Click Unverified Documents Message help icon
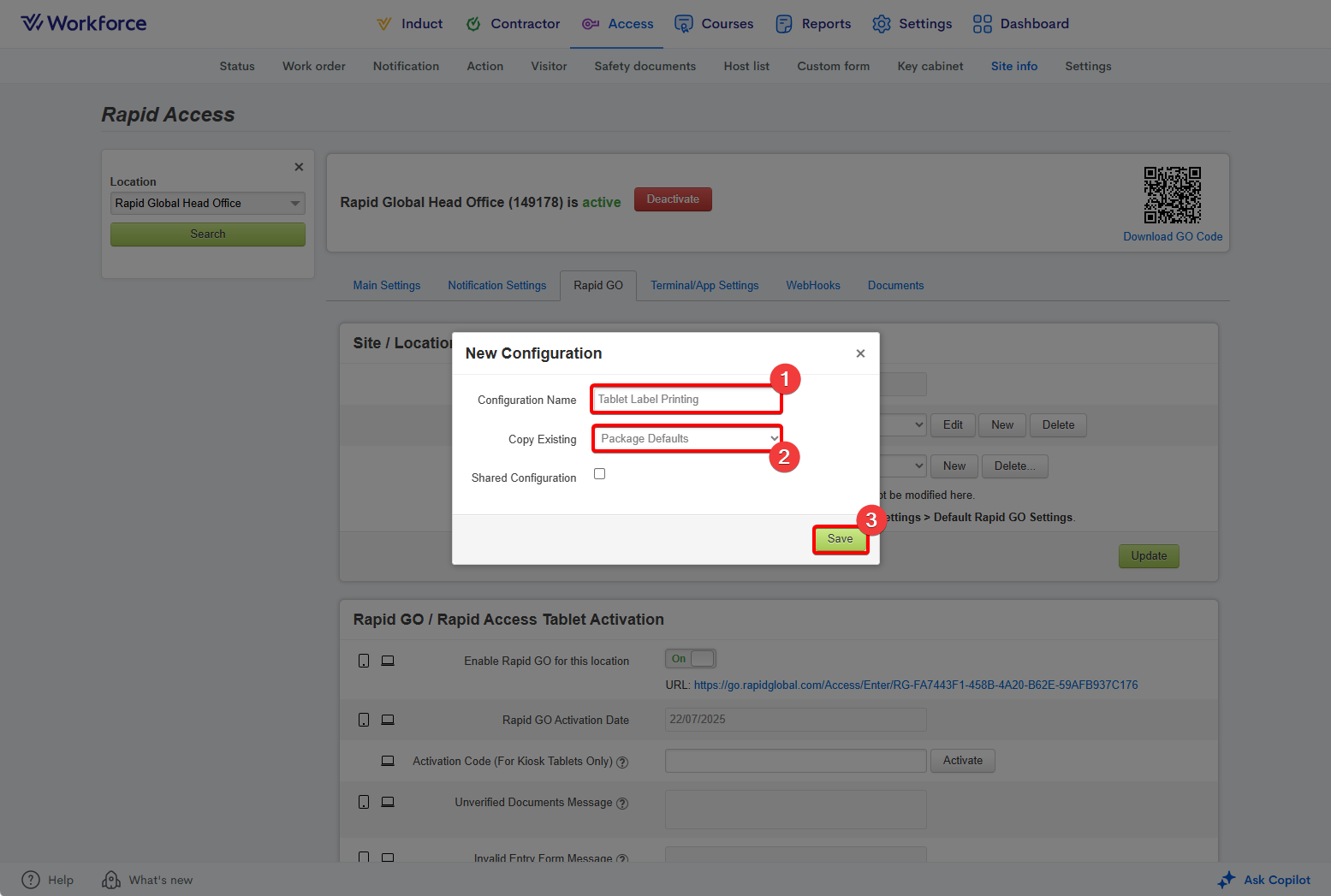The width and height of the screenshot is (1331, 896). [622, 804]
